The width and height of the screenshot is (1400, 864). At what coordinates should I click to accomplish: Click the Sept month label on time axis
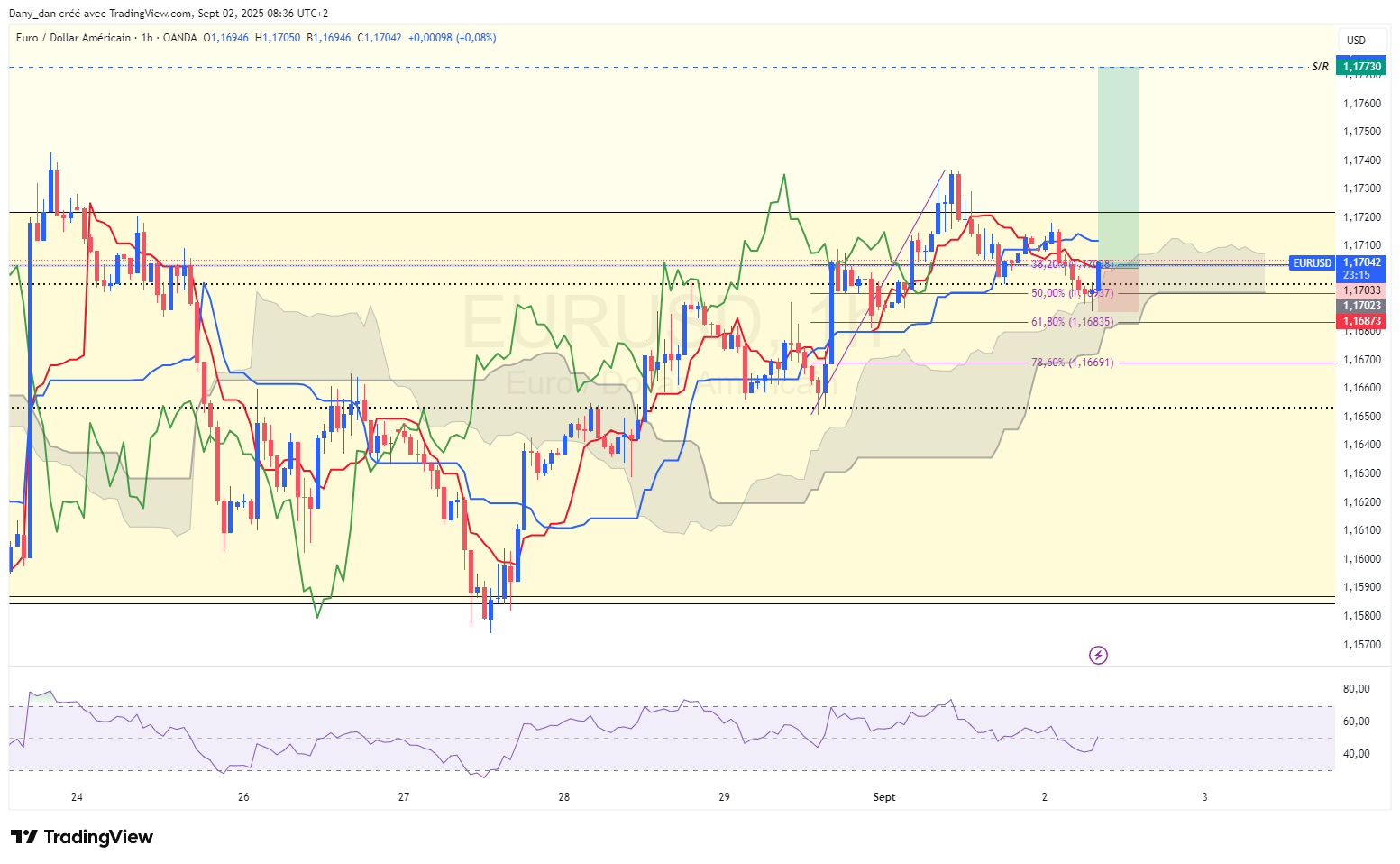coord(884,797)
